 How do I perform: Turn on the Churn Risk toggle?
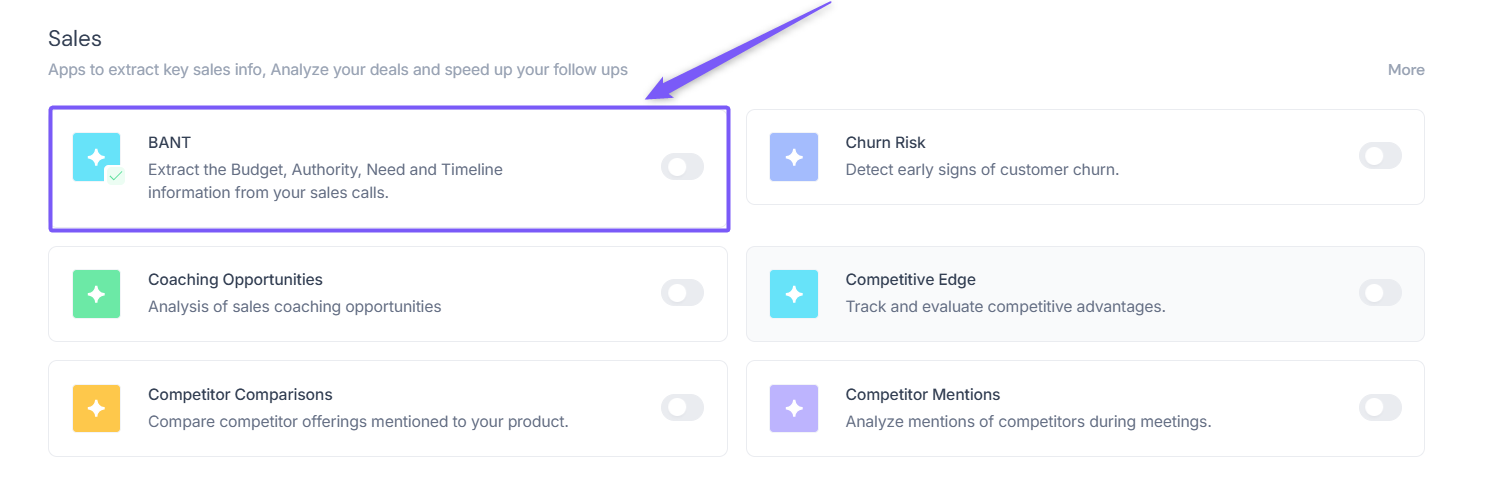1379,156
